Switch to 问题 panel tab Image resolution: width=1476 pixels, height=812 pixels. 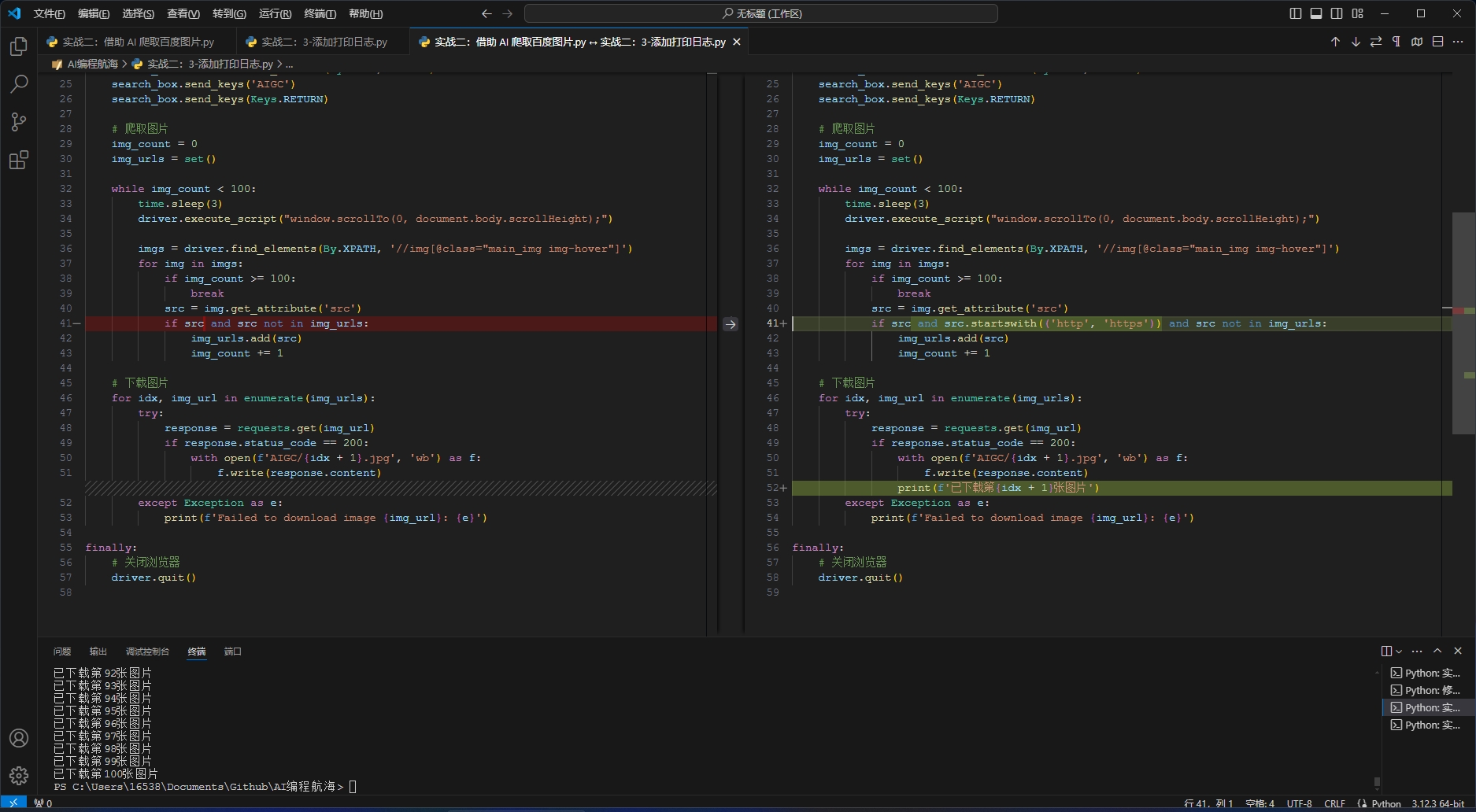click(62, 651)
